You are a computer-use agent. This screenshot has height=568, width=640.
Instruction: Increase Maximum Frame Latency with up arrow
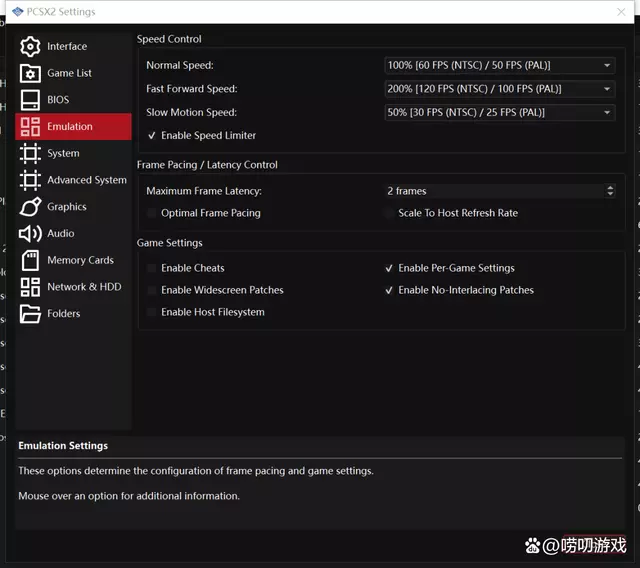[610, 188]
